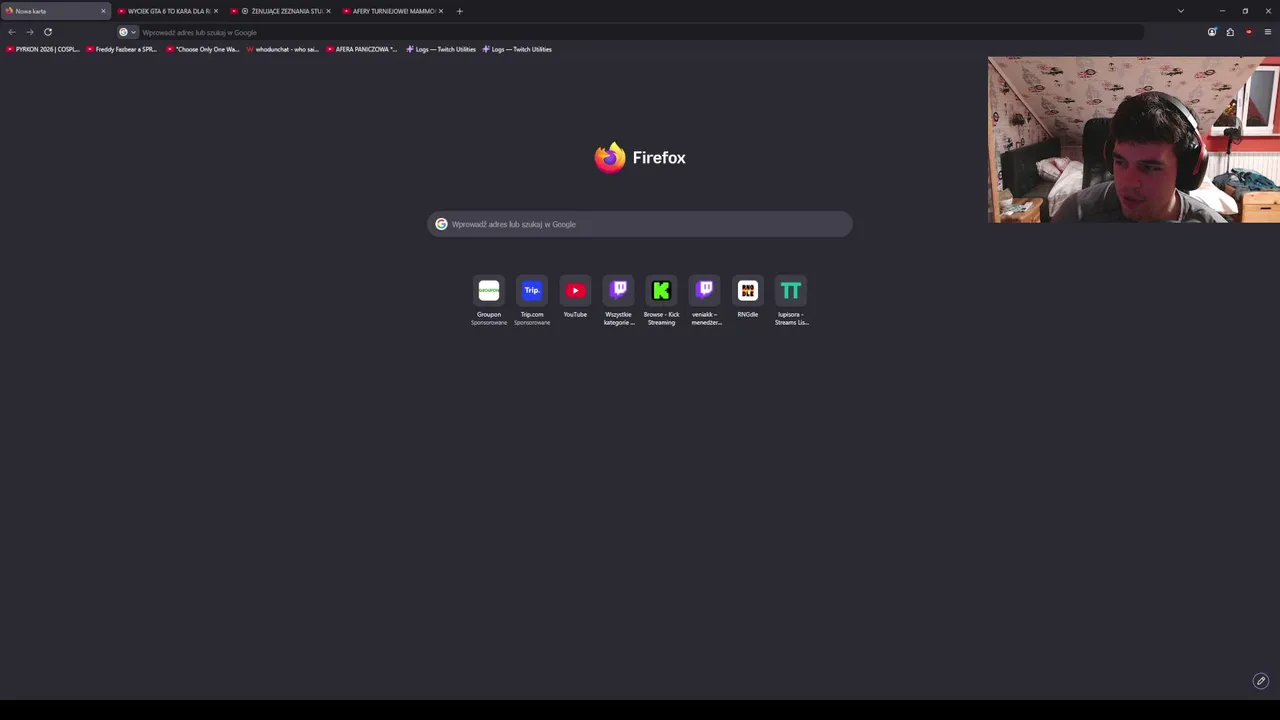Restore down the Firefox window
This screenshot has height=720, width=1280.
1245,11
